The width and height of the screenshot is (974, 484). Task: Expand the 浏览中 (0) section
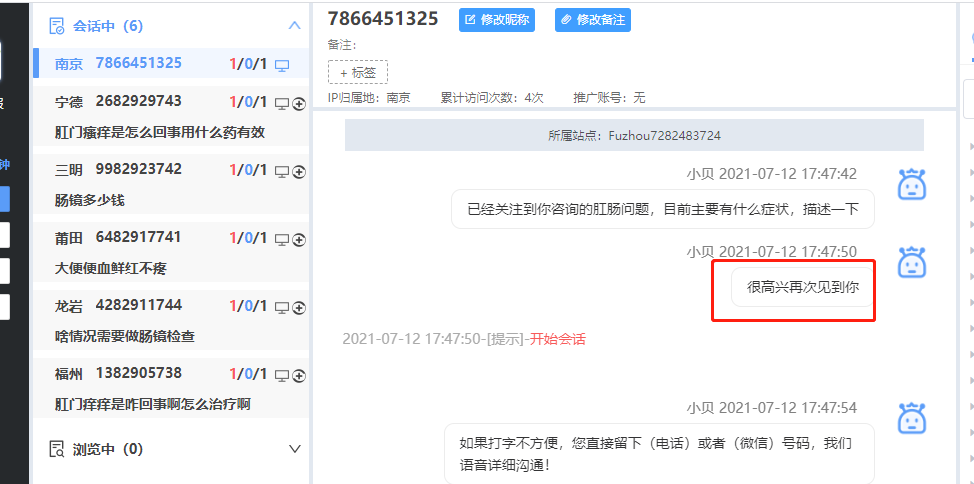click(x=295, y=449)
